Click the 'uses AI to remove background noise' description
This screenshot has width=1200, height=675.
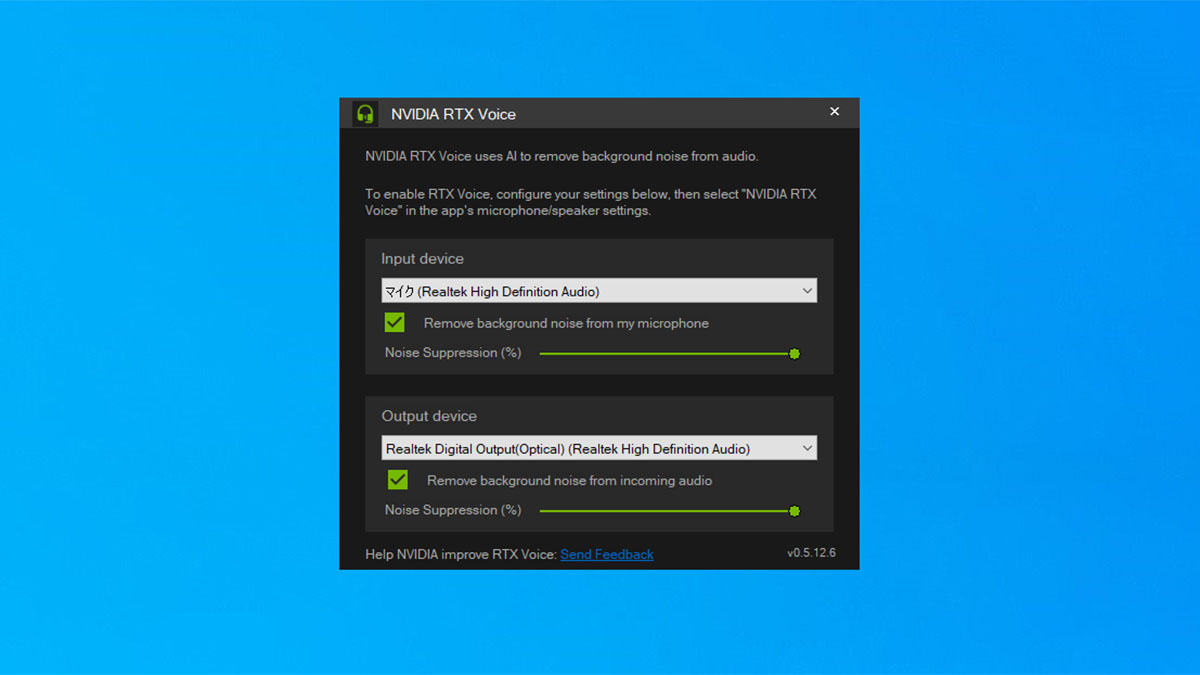(x=562, y=156)
